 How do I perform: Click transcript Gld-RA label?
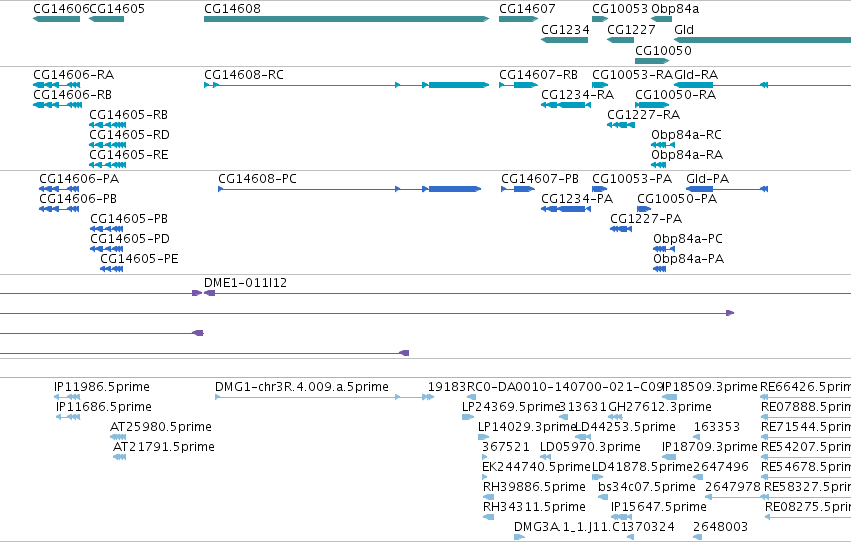pyautogui.click(x=696, y=74)
